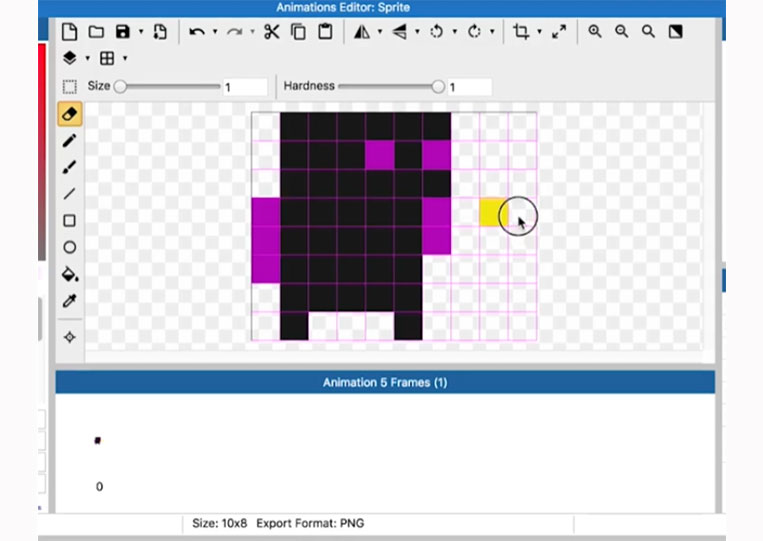Rotate the image clockwise
The height and width of the screenshot is (541, 763).
point(474,32)
